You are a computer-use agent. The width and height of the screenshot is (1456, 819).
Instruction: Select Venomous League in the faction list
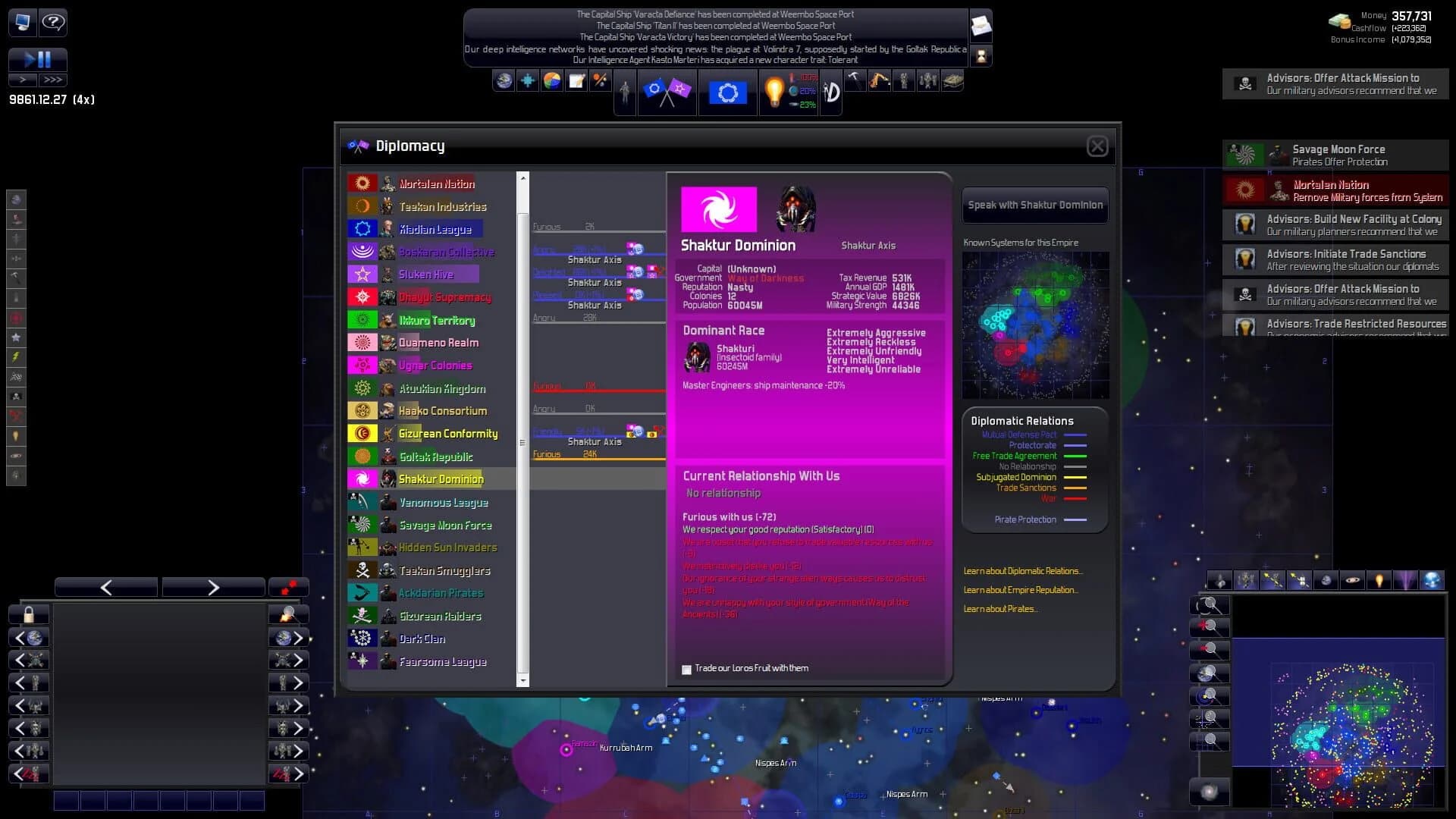coord(441,502)
